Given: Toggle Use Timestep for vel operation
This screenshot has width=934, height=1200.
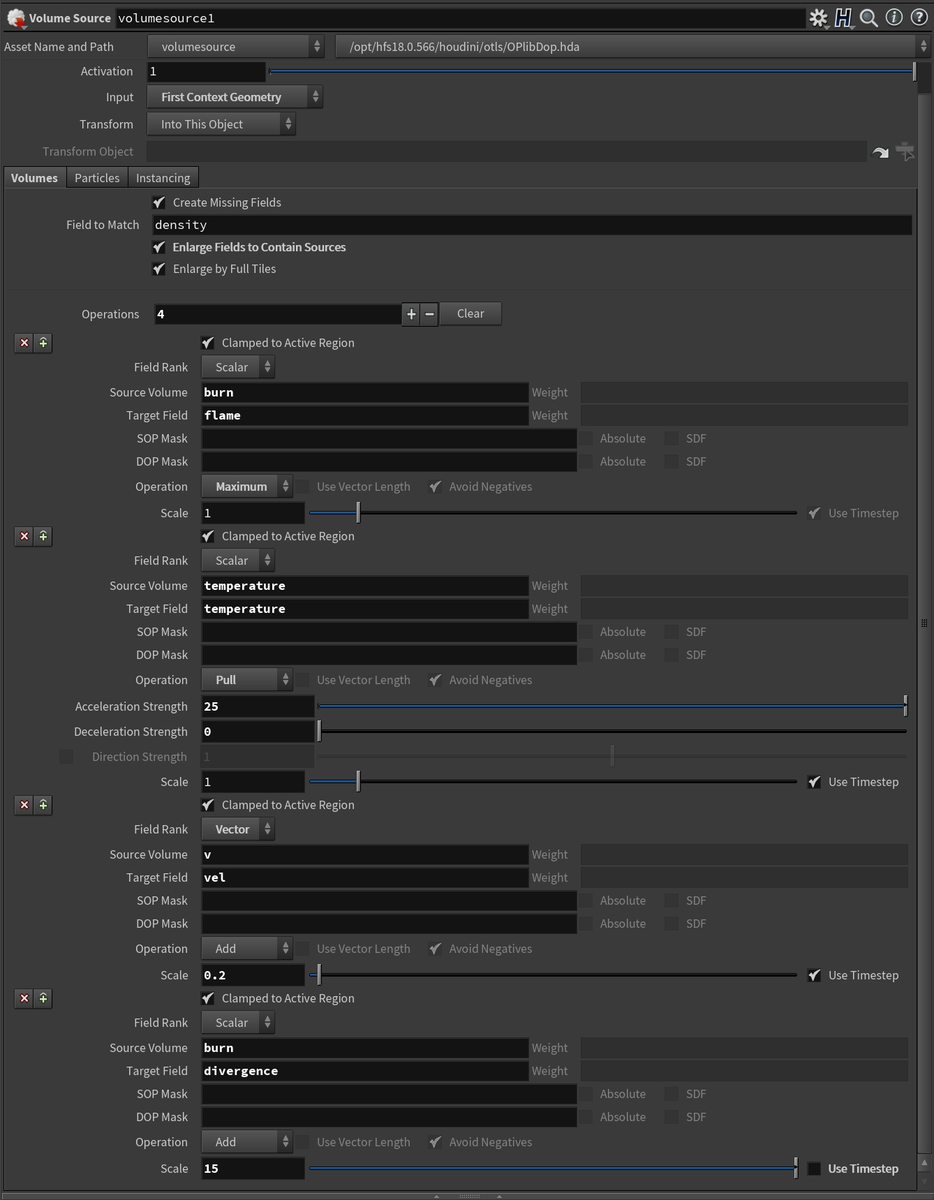Looking at the screenshot, I should tap(815, 976).
